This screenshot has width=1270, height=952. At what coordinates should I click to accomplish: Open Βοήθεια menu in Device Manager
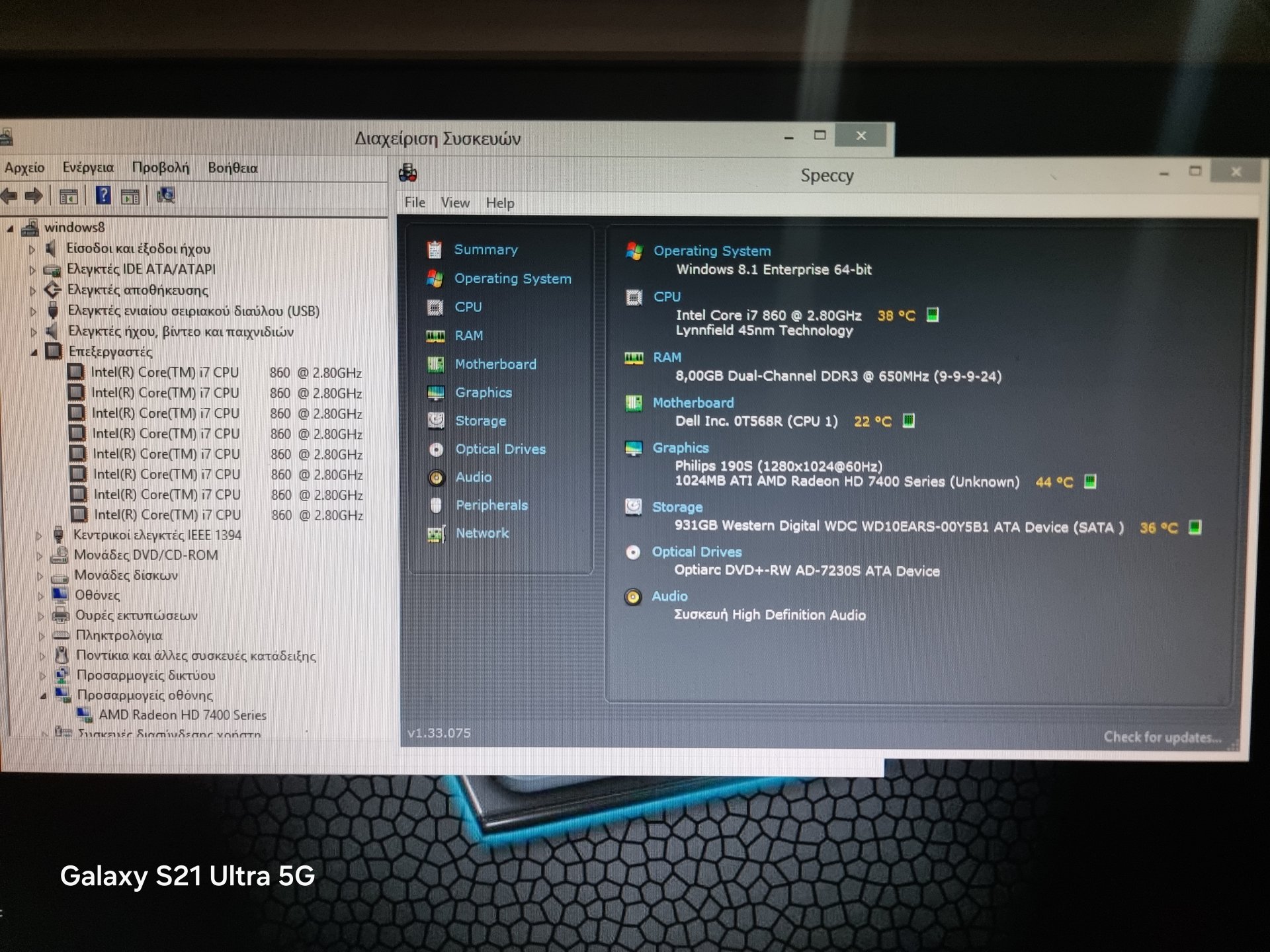pos(233,168)
